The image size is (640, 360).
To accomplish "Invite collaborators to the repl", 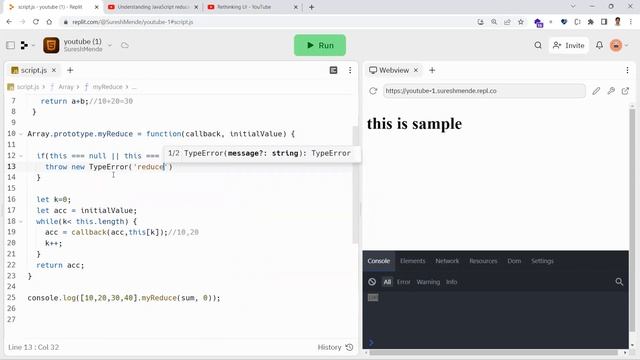I will click(568, 45).
